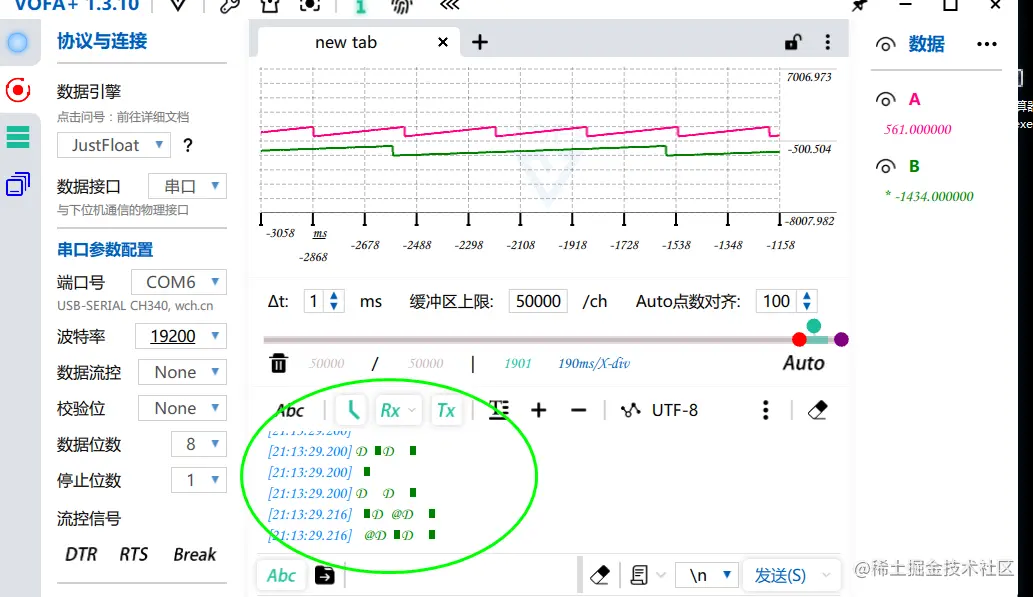Image resolution: width=1033 pixels, height=597 pixels.
Task: Toggle the console Abc text mode
Action: tap(290, 411)
